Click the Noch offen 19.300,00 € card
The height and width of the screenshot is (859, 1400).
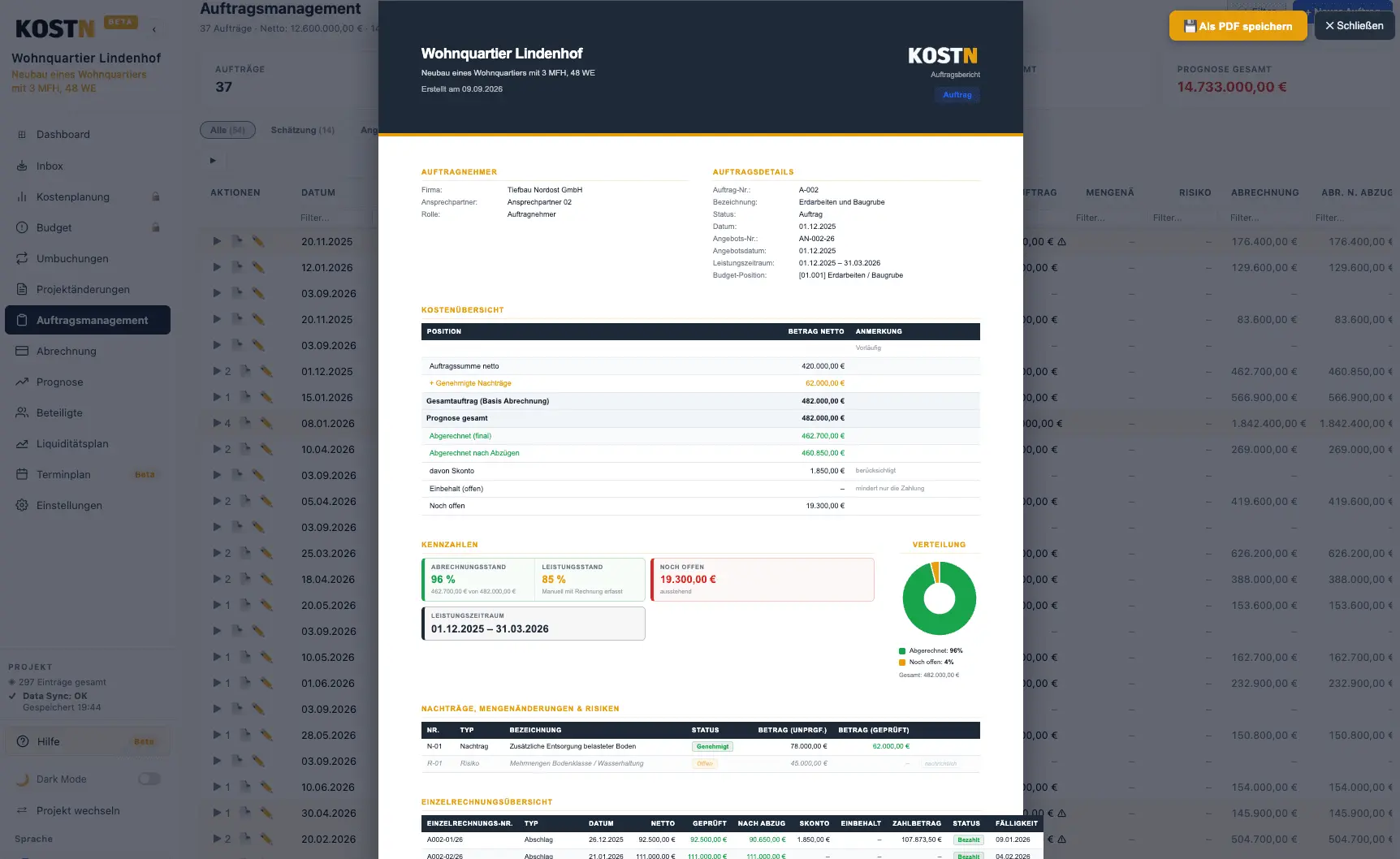coord(763,579)
